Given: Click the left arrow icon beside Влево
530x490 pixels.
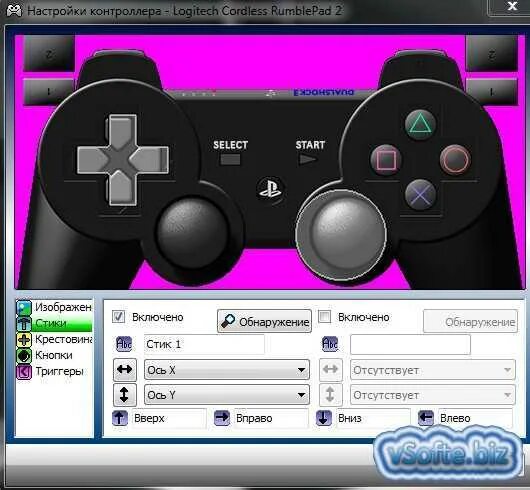Looking at the screenshot, I should (x=426, y=418).
